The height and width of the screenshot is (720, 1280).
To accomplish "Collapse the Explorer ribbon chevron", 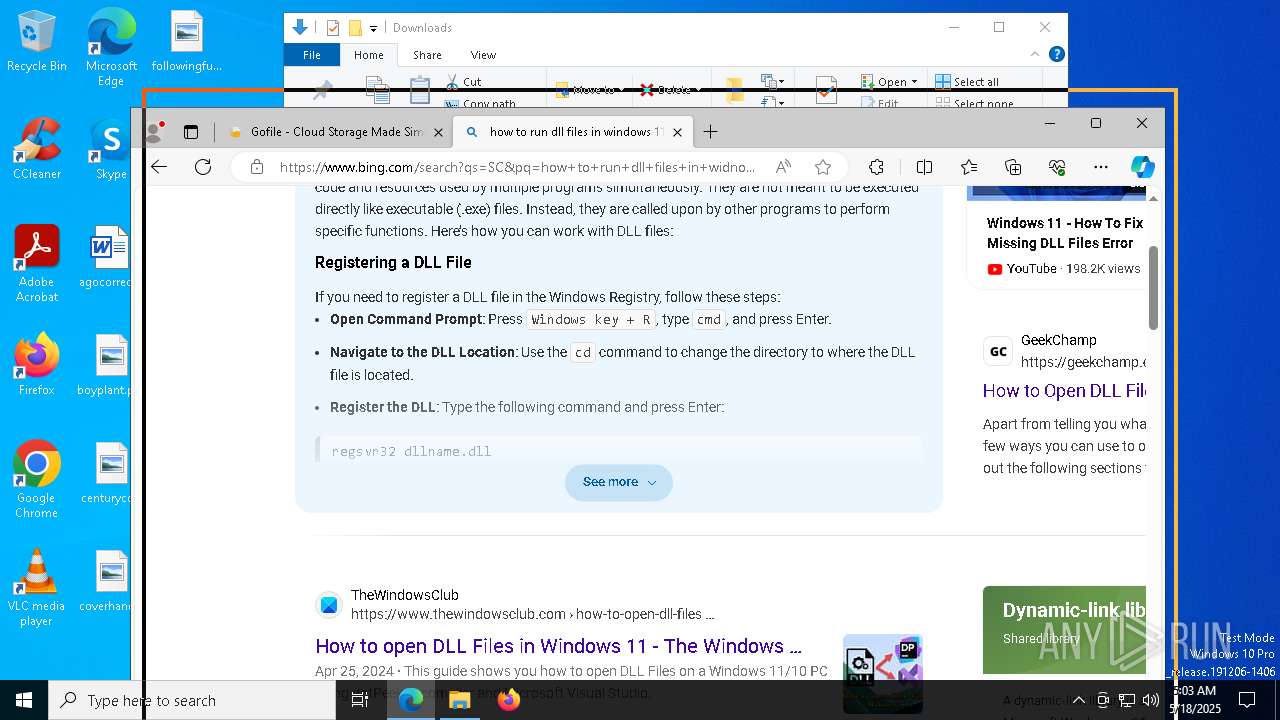I will [1035, 54].
